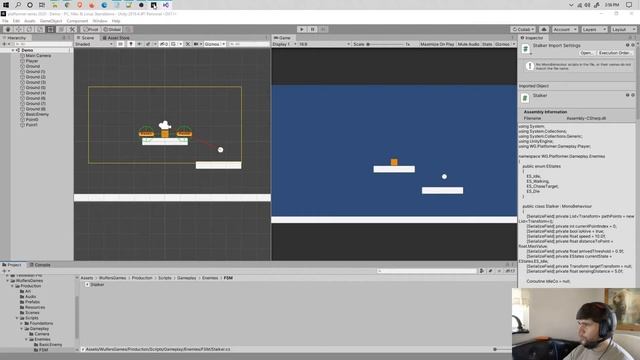Open scene component tools icon
This screenshot has height=360, width=640.
[x=188, y=44]
